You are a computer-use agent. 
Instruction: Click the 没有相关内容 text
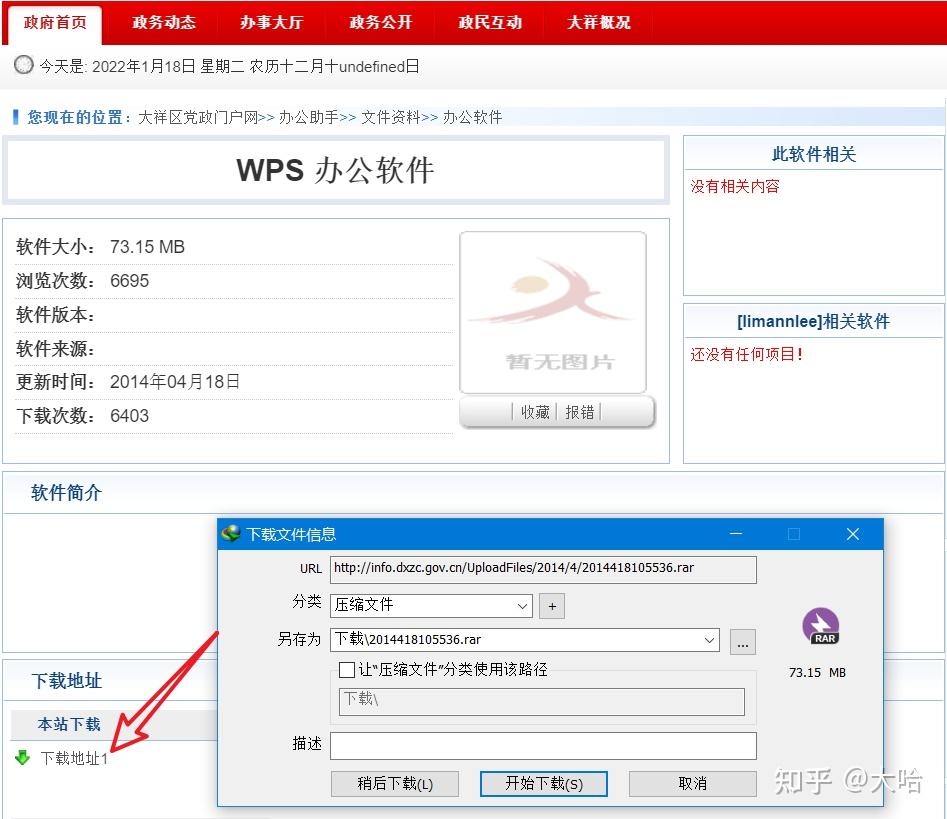(734, 186)
